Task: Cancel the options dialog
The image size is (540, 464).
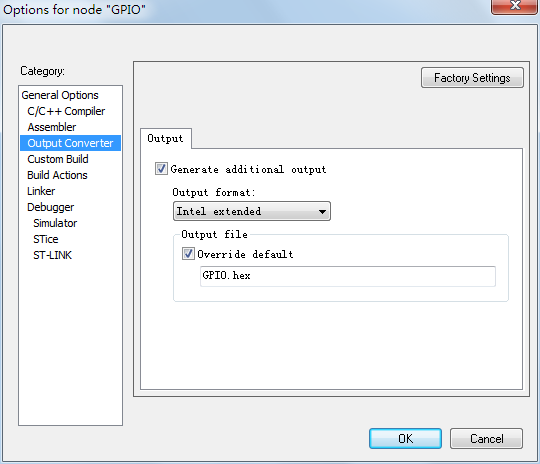Action: 486,439
